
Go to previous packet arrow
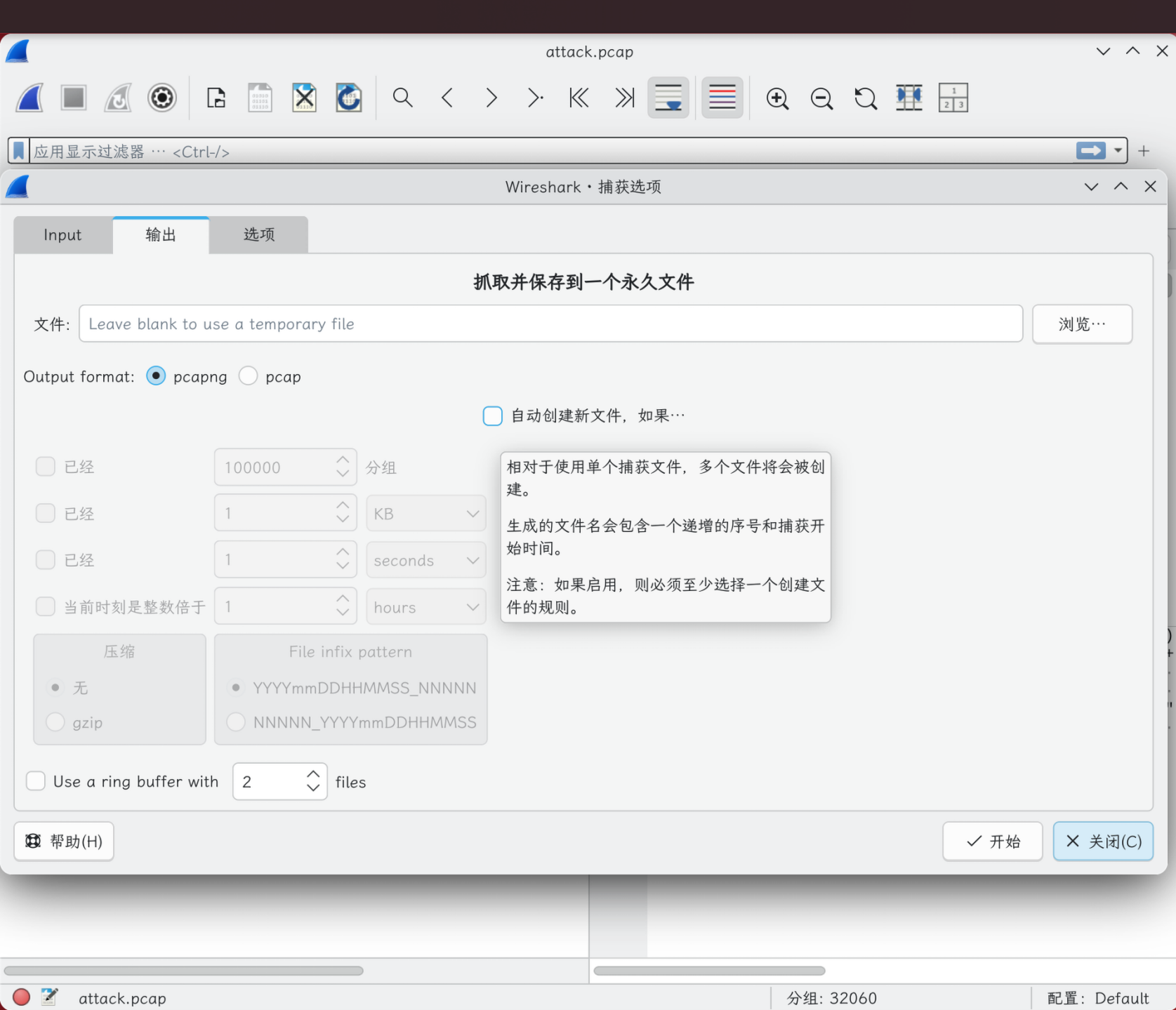pyautogui.click(x=447, y=98)
